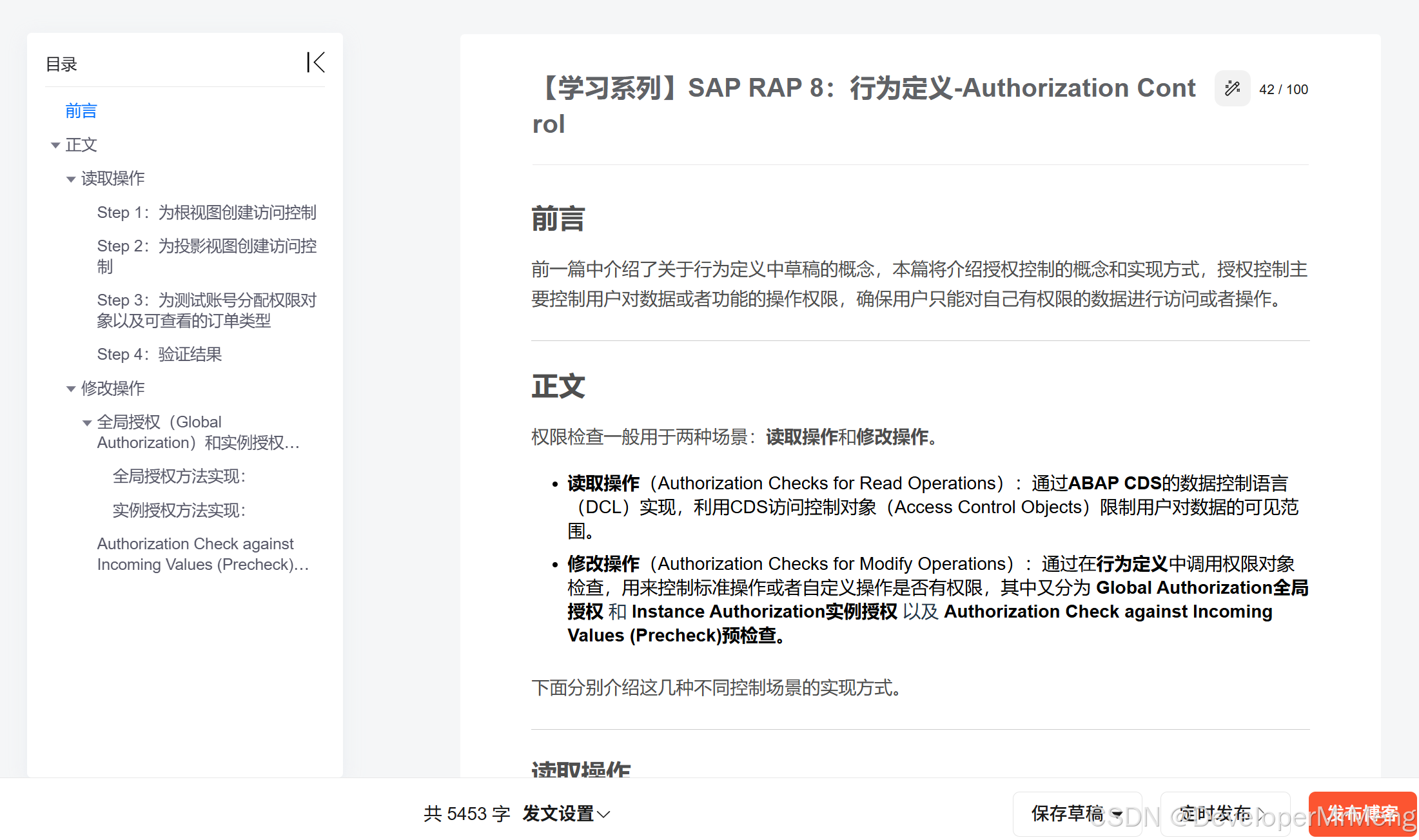Open the 发文设置 publish settings dropdown
The width and height of the screenshot is (1419, 840).
566,814
